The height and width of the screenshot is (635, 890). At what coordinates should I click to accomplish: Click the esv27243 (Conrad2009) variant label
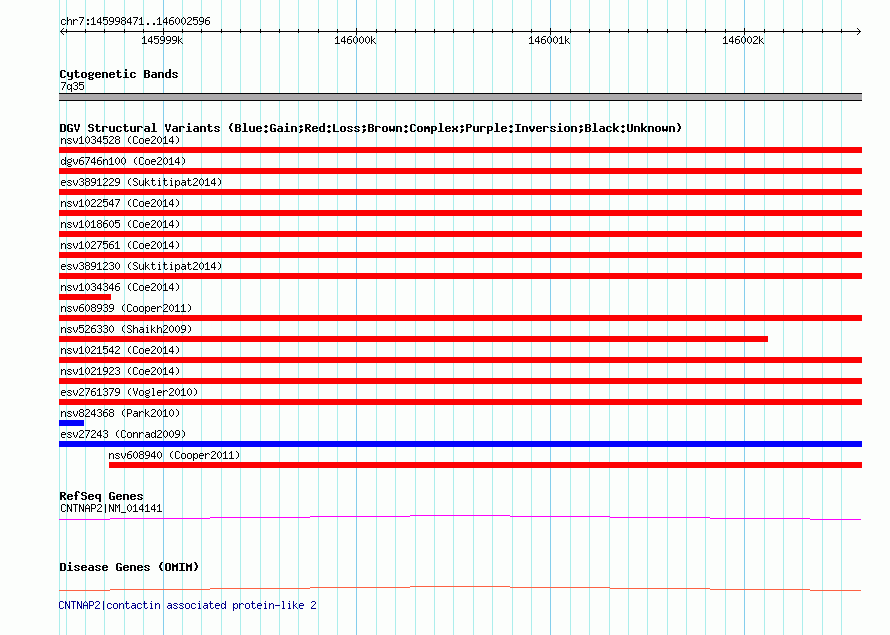point(122,434)
